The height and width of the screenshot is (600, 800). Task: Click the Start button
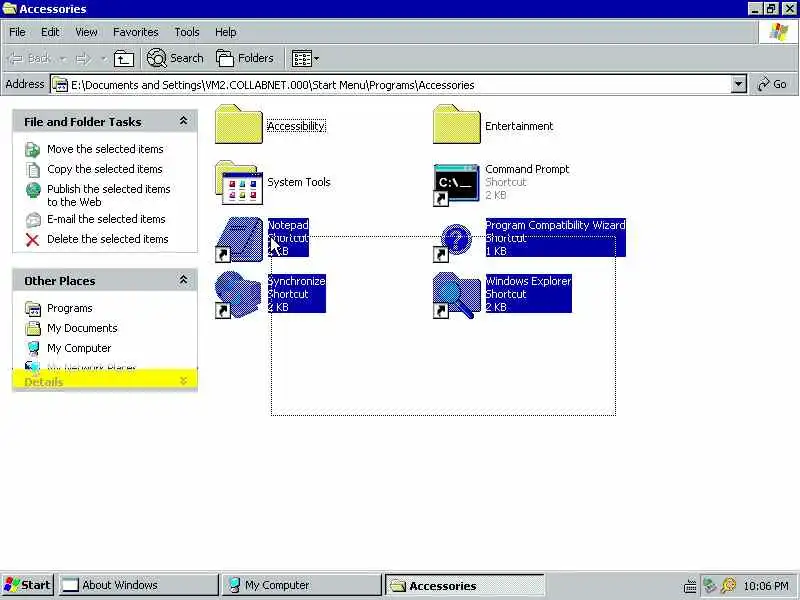tap(27, 585)
